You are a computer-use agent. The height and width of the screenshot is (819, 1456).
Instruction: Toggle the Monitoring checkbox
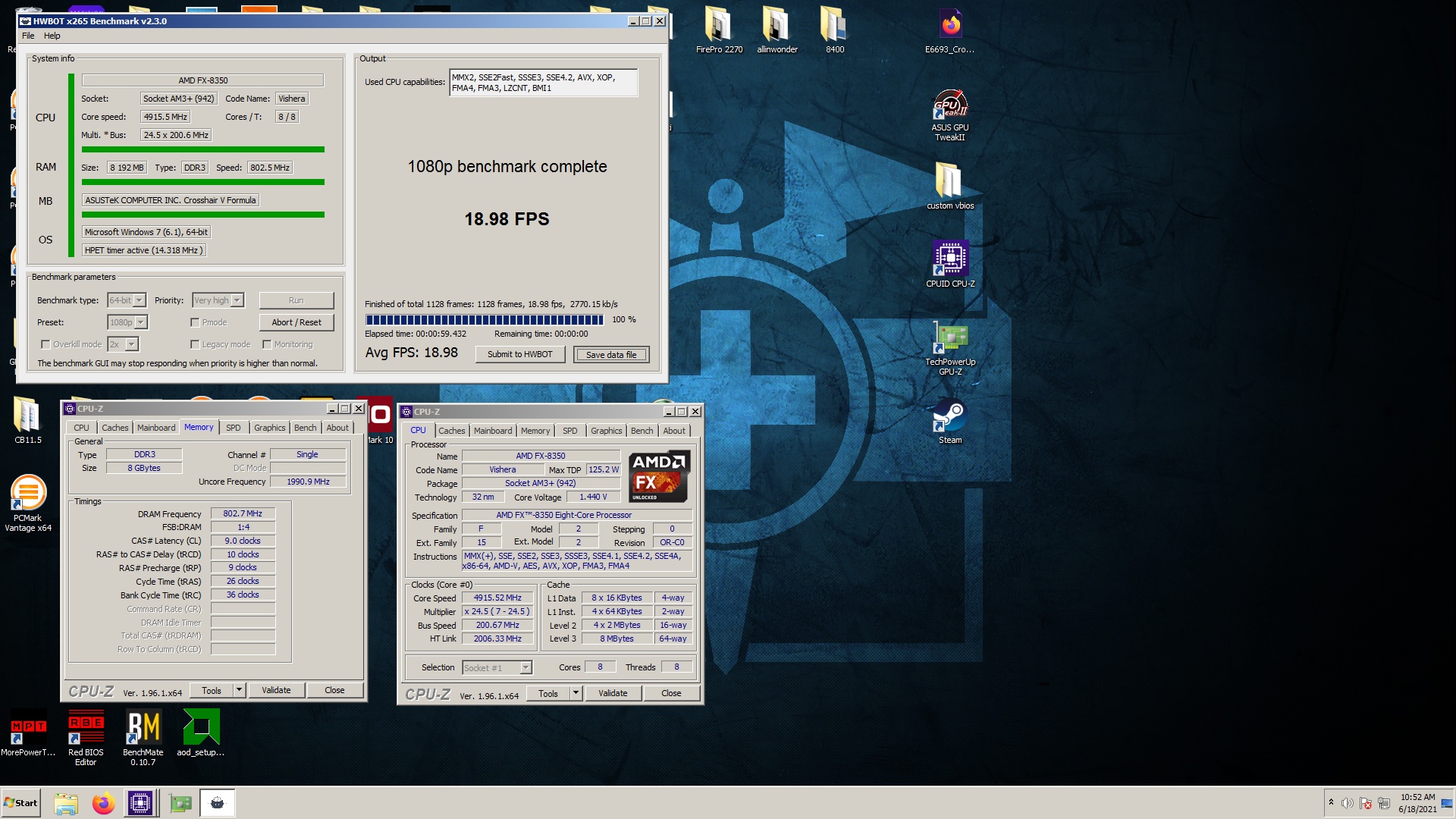(267, 344)
